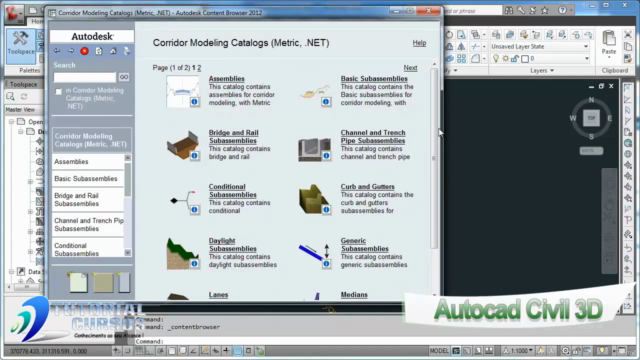Go to page 2 link
The height and width of the screenshot is (360, 640).
pos(199,68)
